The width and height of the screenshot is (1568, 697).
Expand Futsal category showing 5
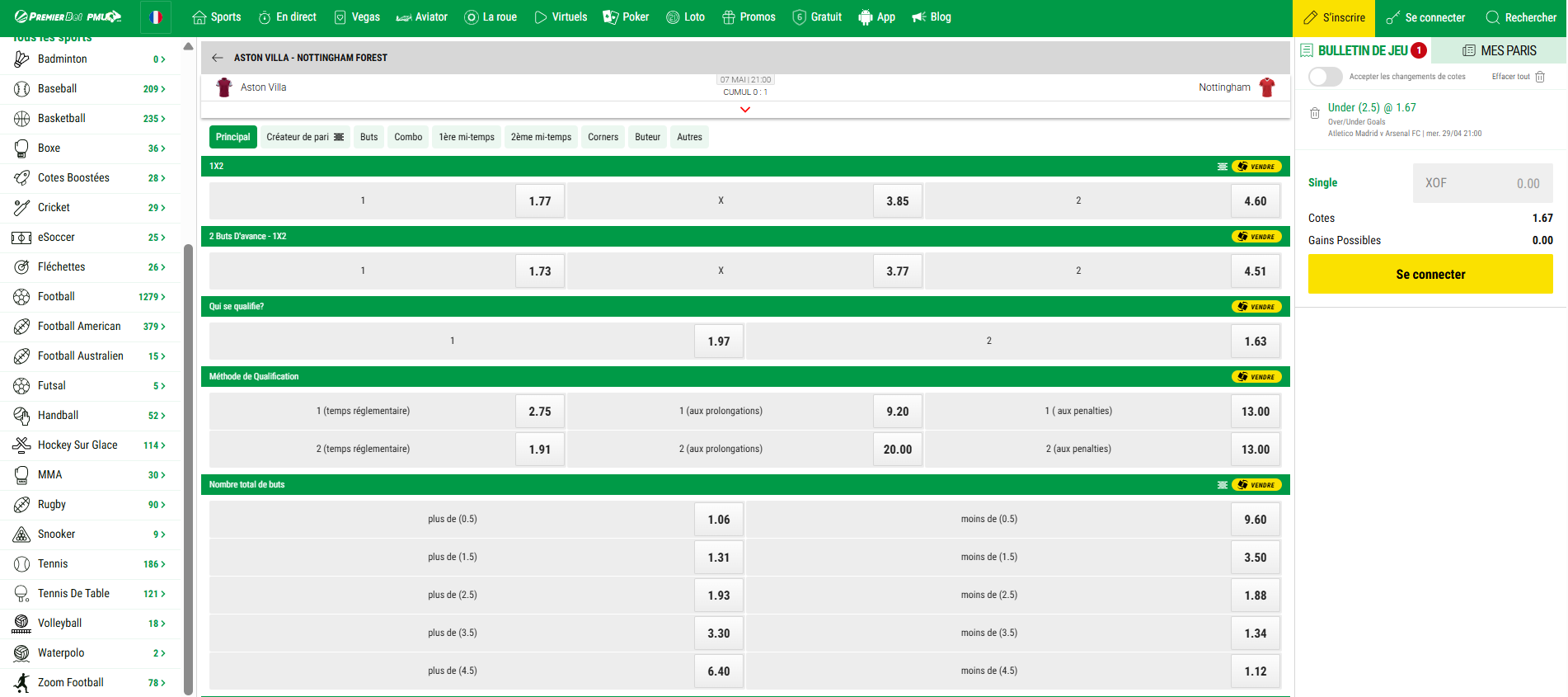tap(91, 385)
